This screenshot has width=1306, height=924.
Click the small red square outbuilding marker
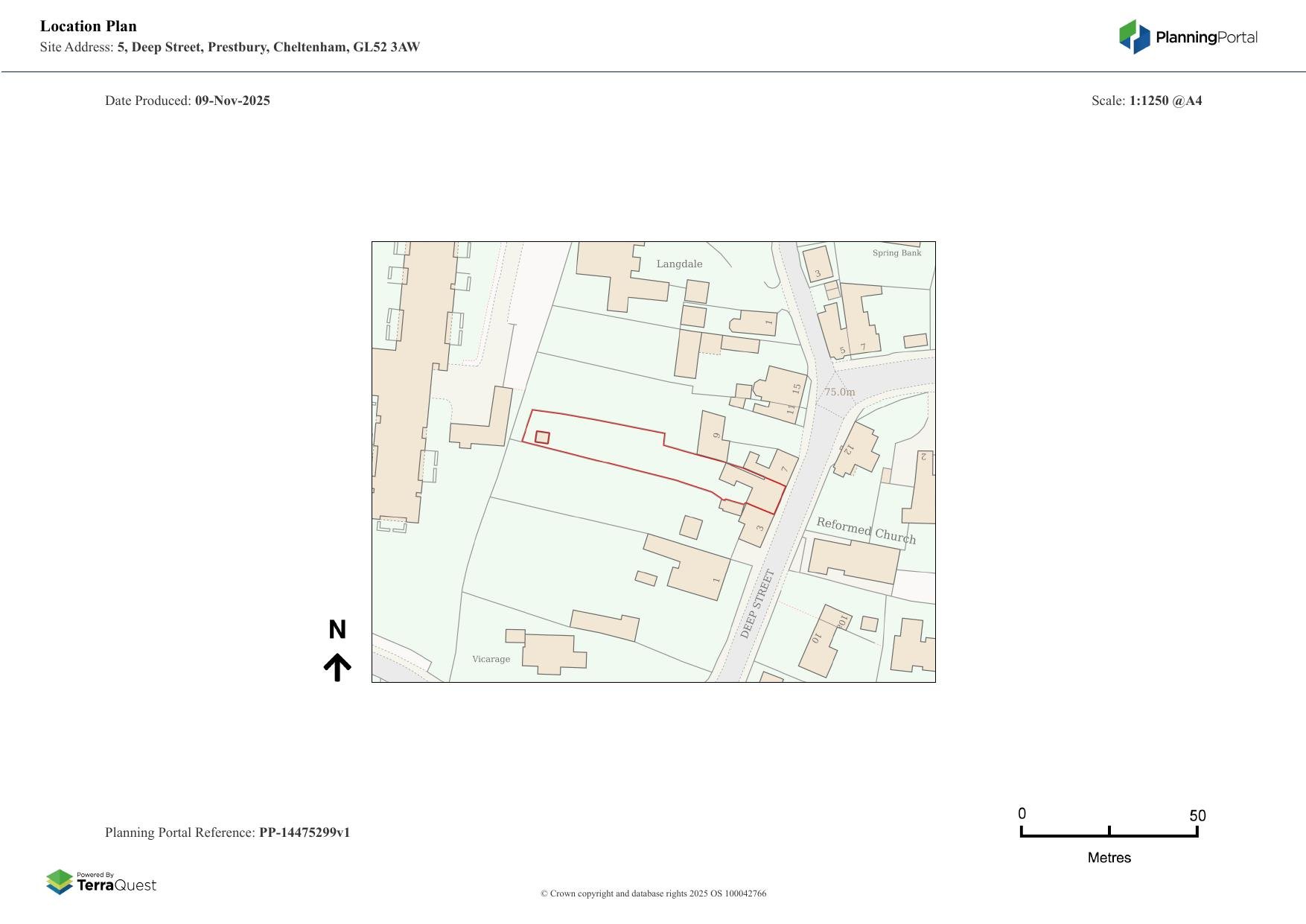coord(542,438)
